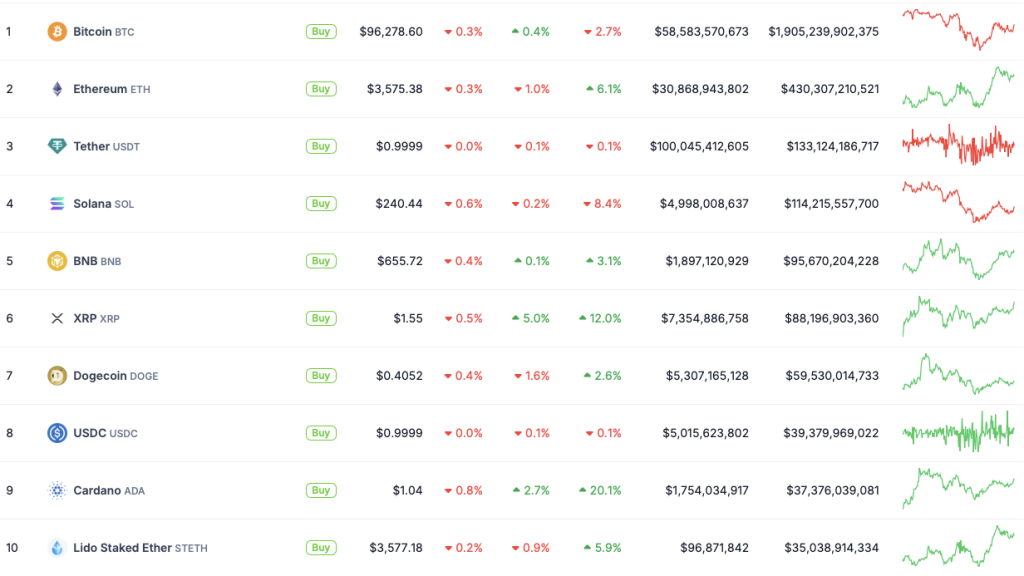Select the BNB coin logo
1024x576 pixels.
point(56,261)
